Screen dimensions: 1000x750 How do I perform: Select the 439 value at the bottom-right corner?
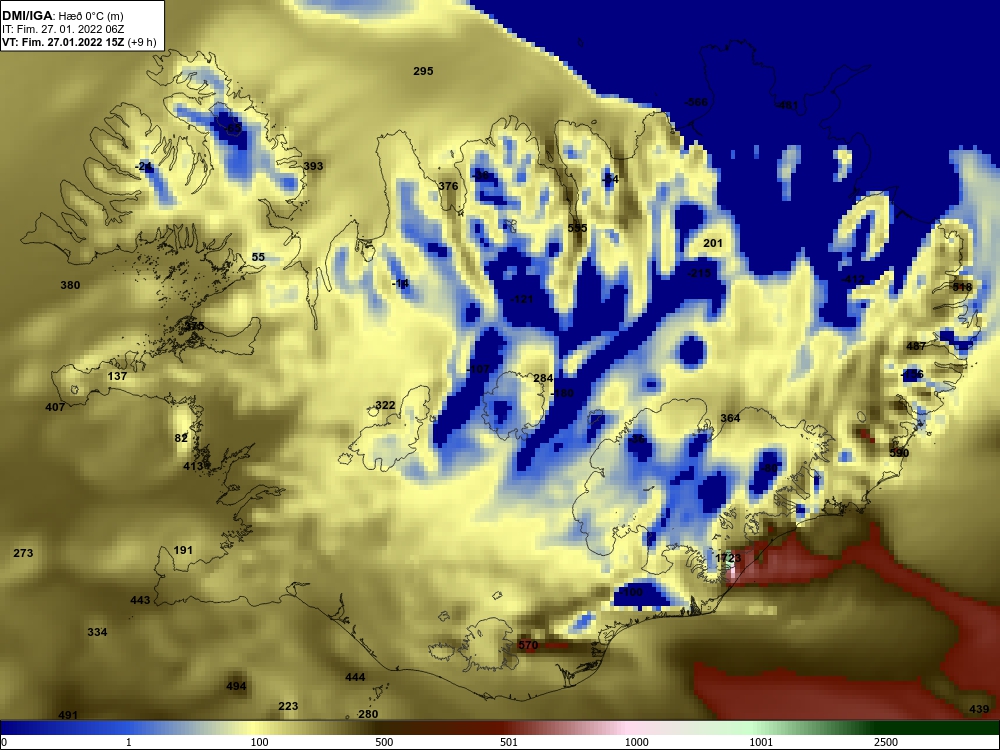coord(979,709)
